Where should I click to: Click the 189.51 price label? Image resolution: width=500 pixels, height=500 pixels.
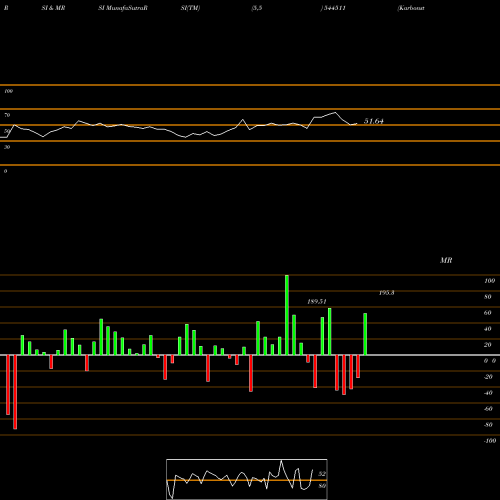[317, 301]
